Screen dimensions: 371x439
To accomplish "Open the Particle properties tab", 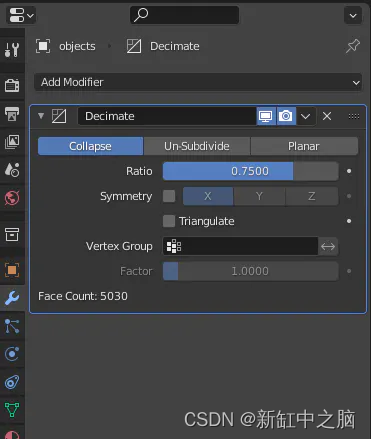I will (x=12, y=326).
